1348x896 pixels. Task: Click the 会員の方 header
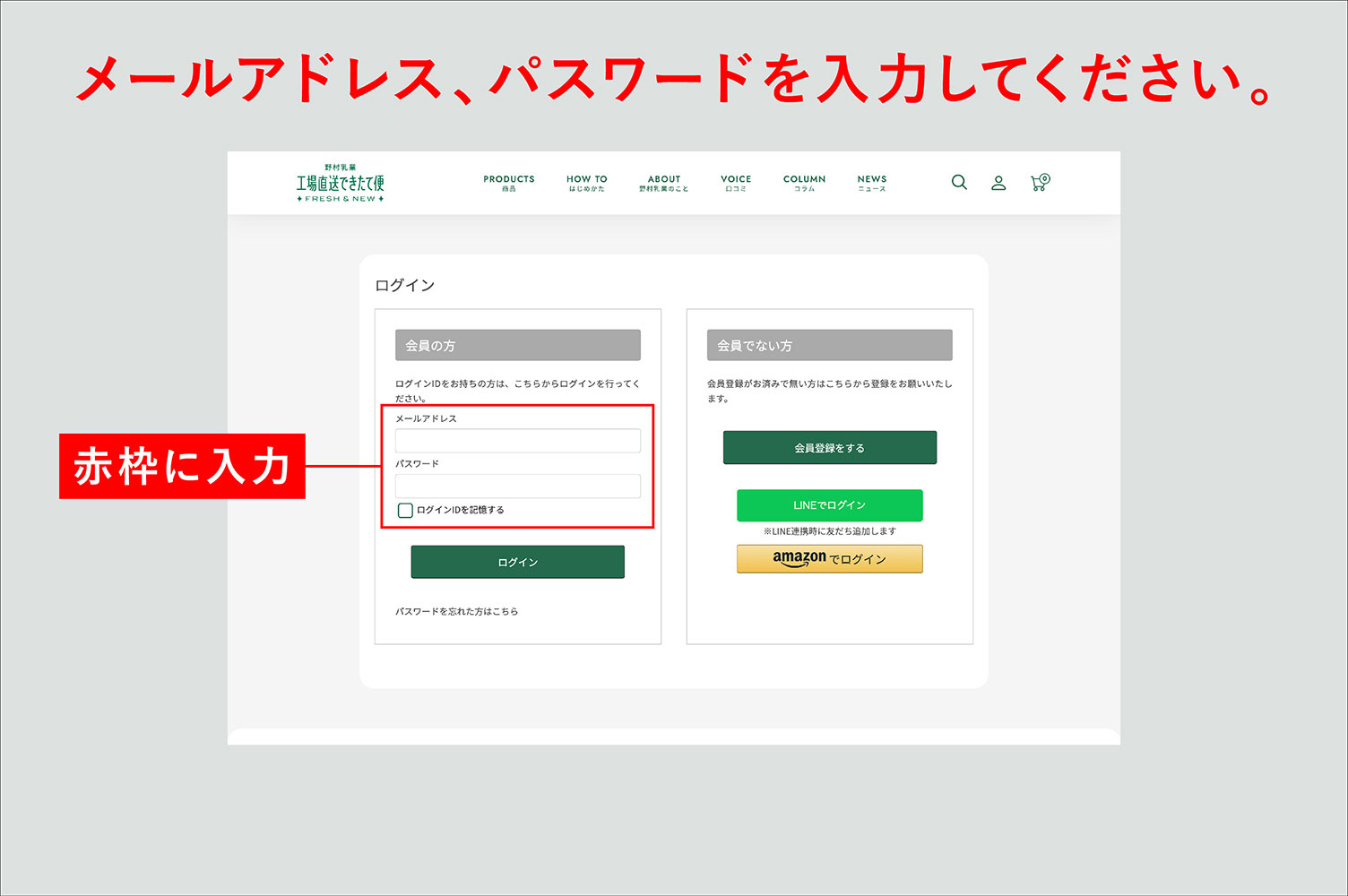pos(518,345)
